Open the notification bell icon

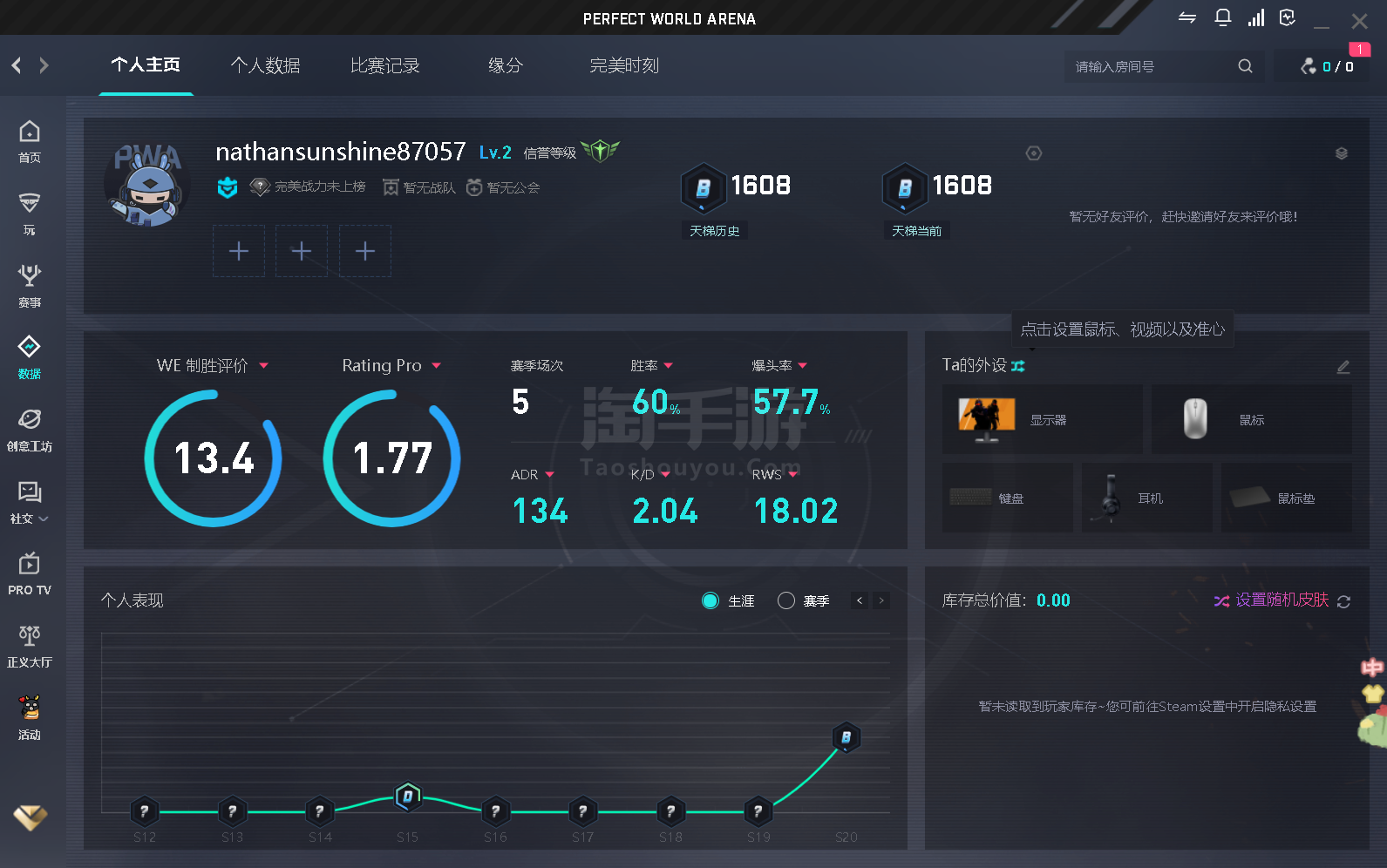[x=1222, y=18]
